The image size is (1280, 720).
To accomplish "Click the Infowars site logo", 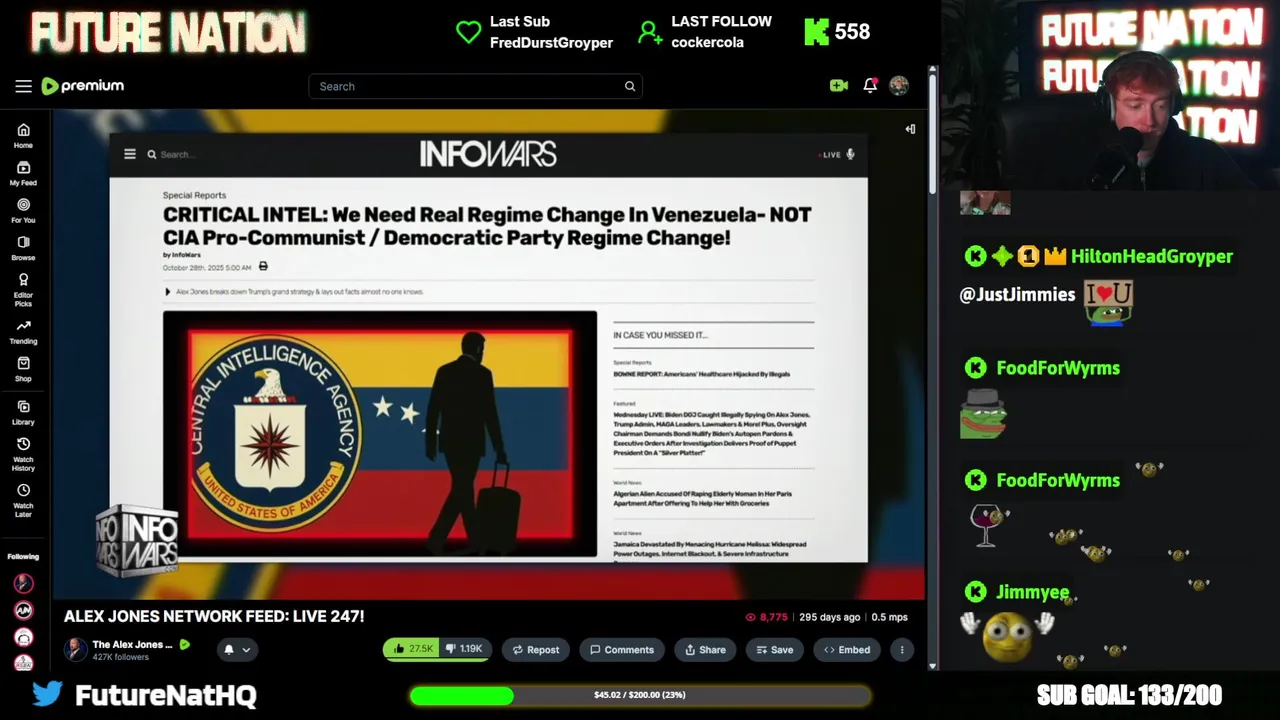I will point(488,154).
